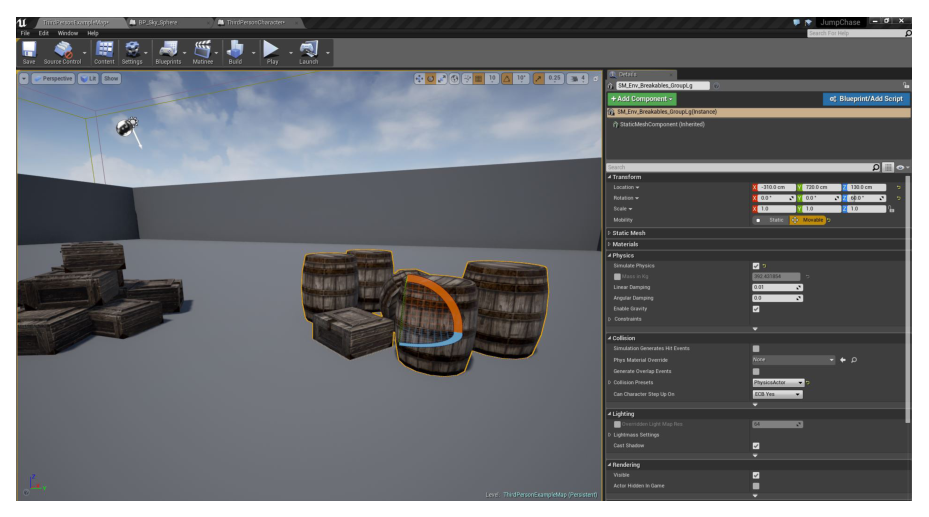
Task: Toggle Visible checkbox under Rendering
Action: point(756,475)
